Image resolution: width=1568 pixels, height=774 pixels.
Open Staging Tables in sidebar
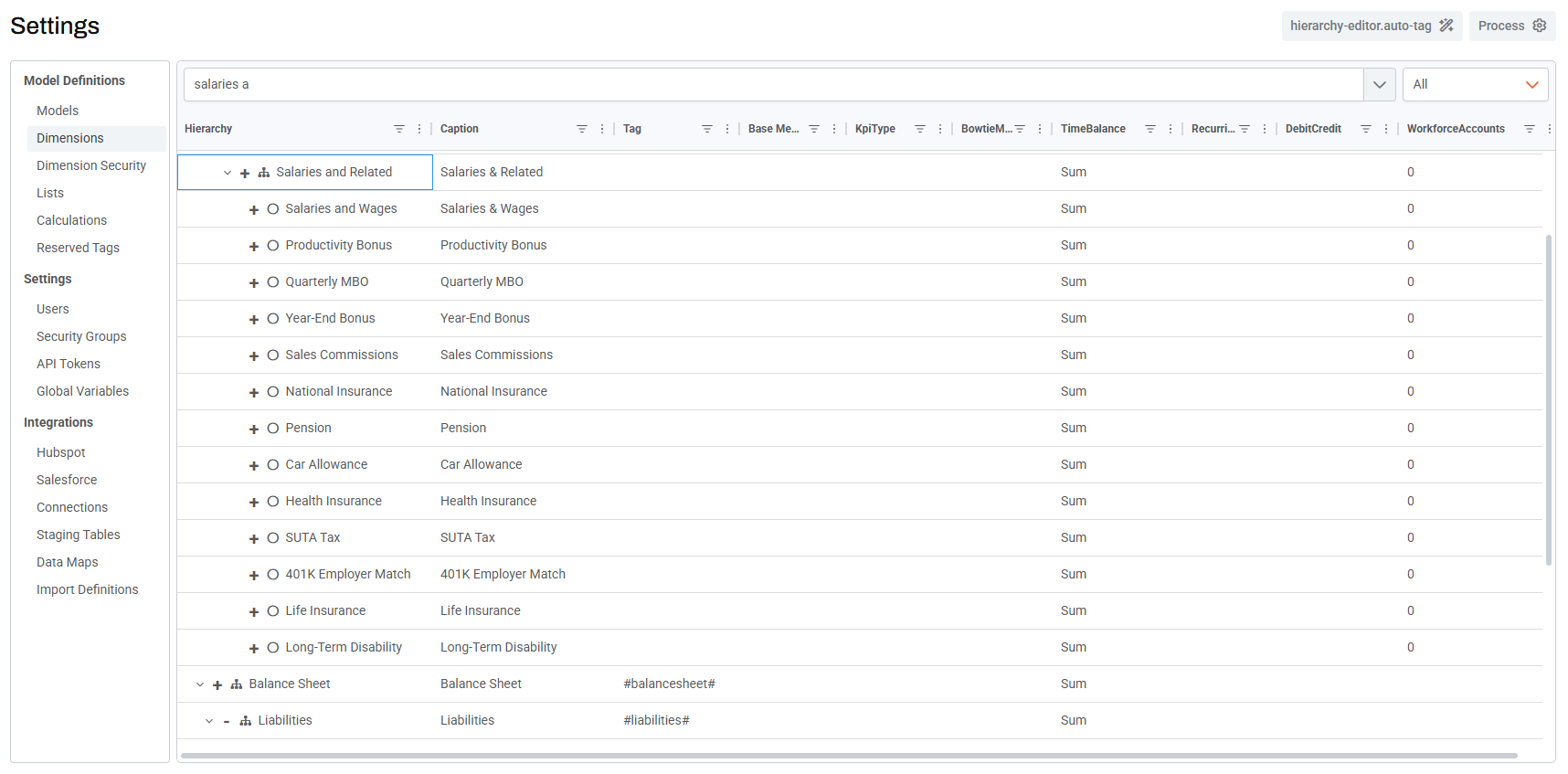79,535
